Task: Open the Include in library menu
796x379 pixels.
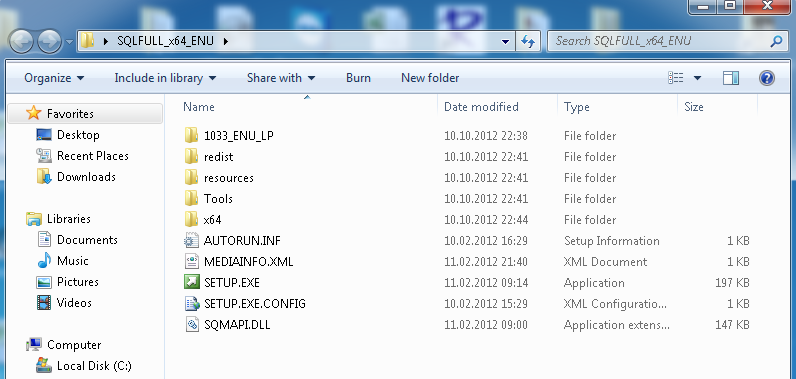Action: [165, 78]
